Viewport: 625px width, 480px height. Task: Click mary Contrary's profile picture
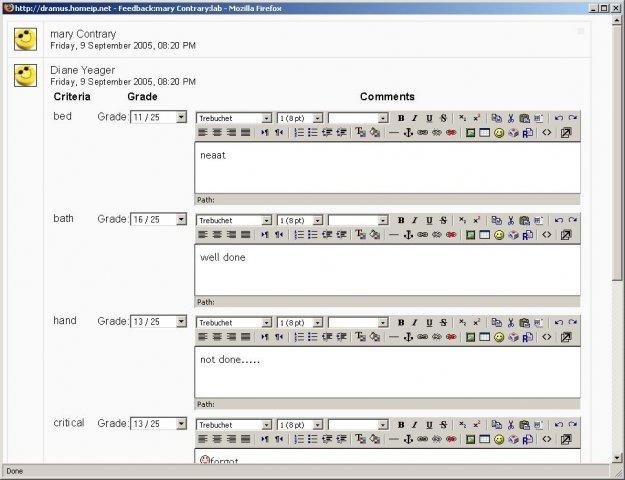26,39
